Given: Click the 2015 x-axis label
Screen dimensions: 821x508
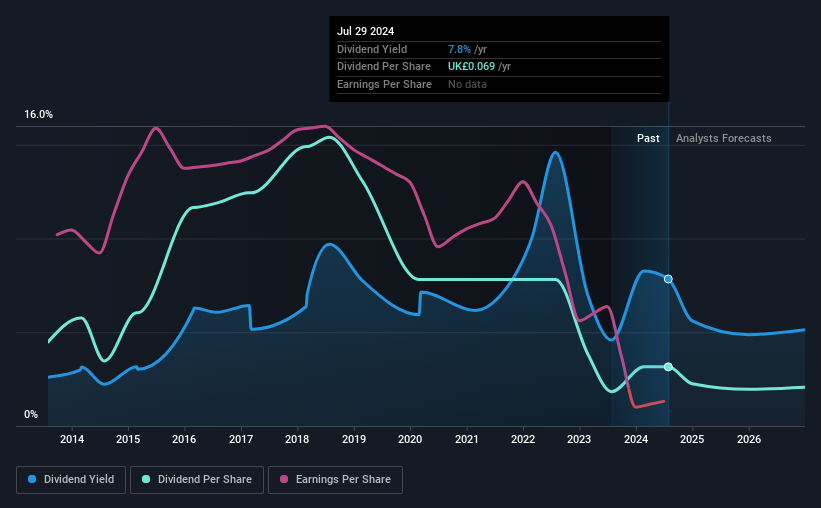Looking at the screenshot, I should coord(128,439).
